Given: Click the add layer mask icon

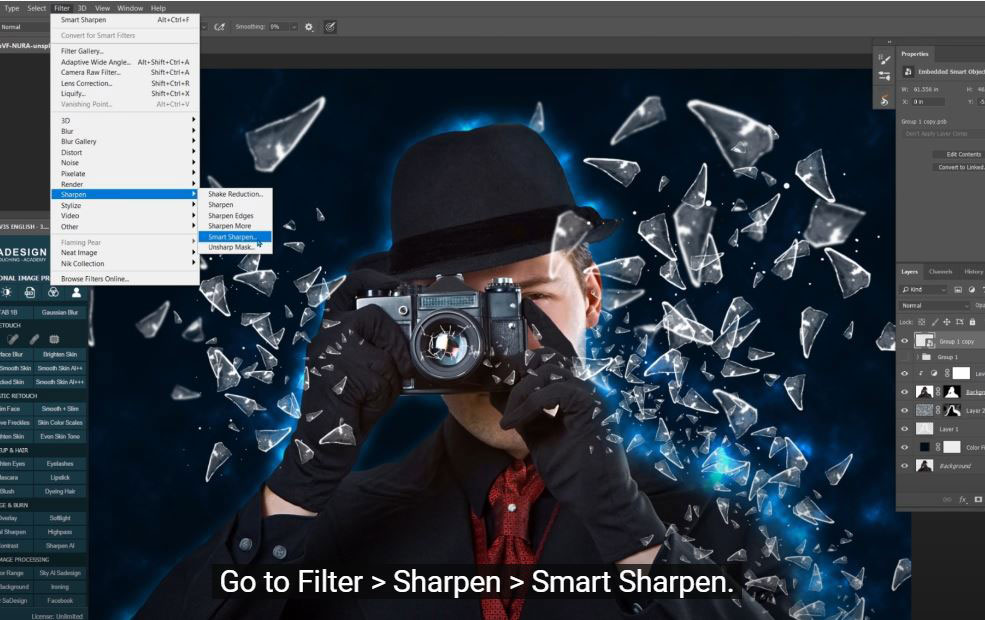Looking at the screenshot, I should 979,498.
